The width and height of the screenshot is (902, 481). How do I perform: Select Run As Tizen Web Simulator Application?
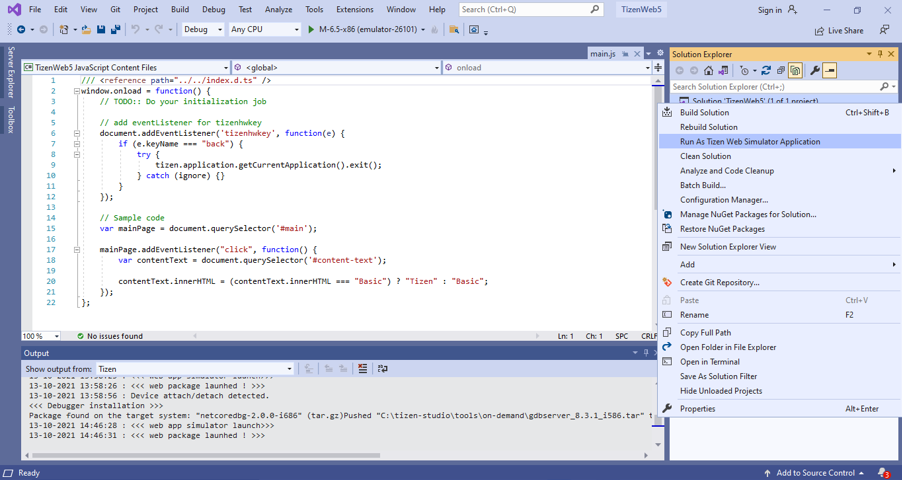coord(750,142)
